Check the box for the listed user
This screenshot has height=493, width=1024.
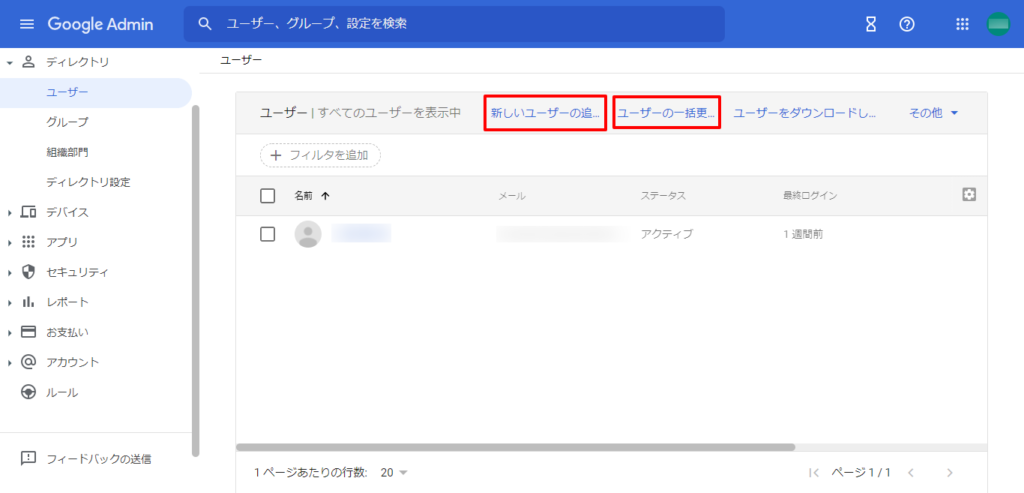pyautogui.click(x=267, y=234)
